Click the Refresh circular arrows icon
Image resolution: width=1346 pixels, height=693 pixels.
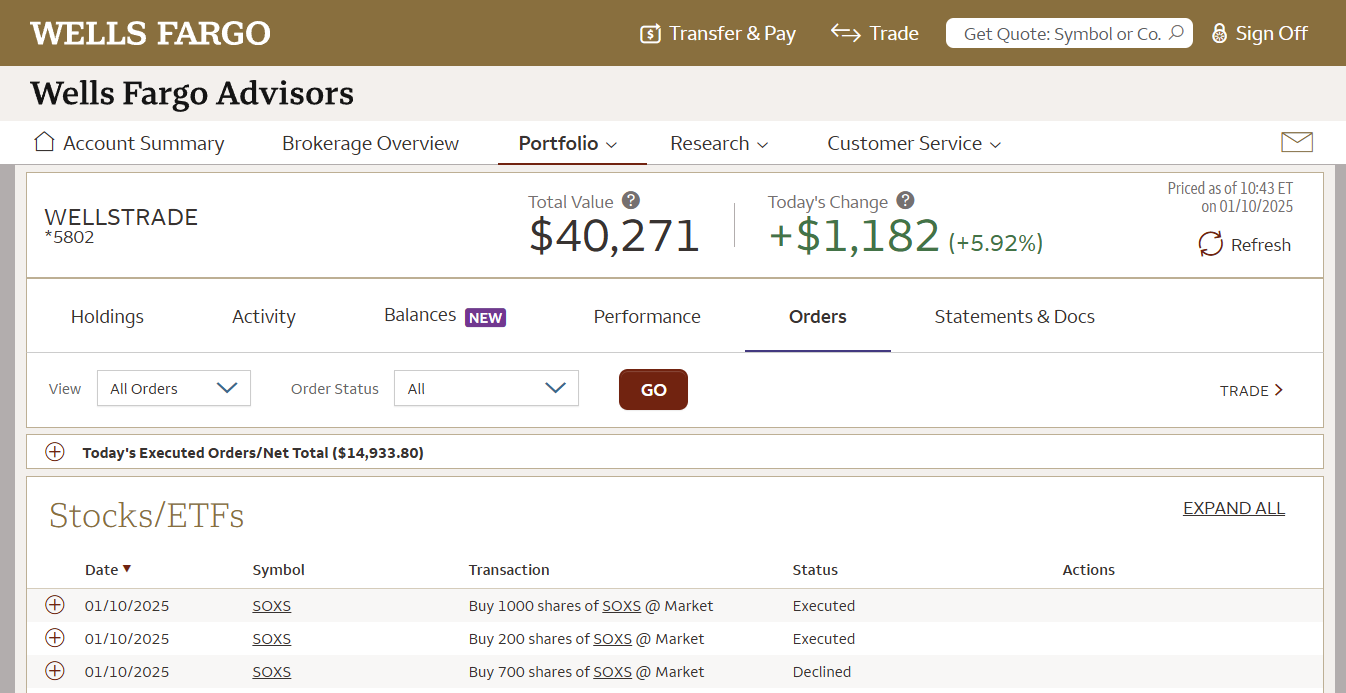click(x=1210, y=244)
